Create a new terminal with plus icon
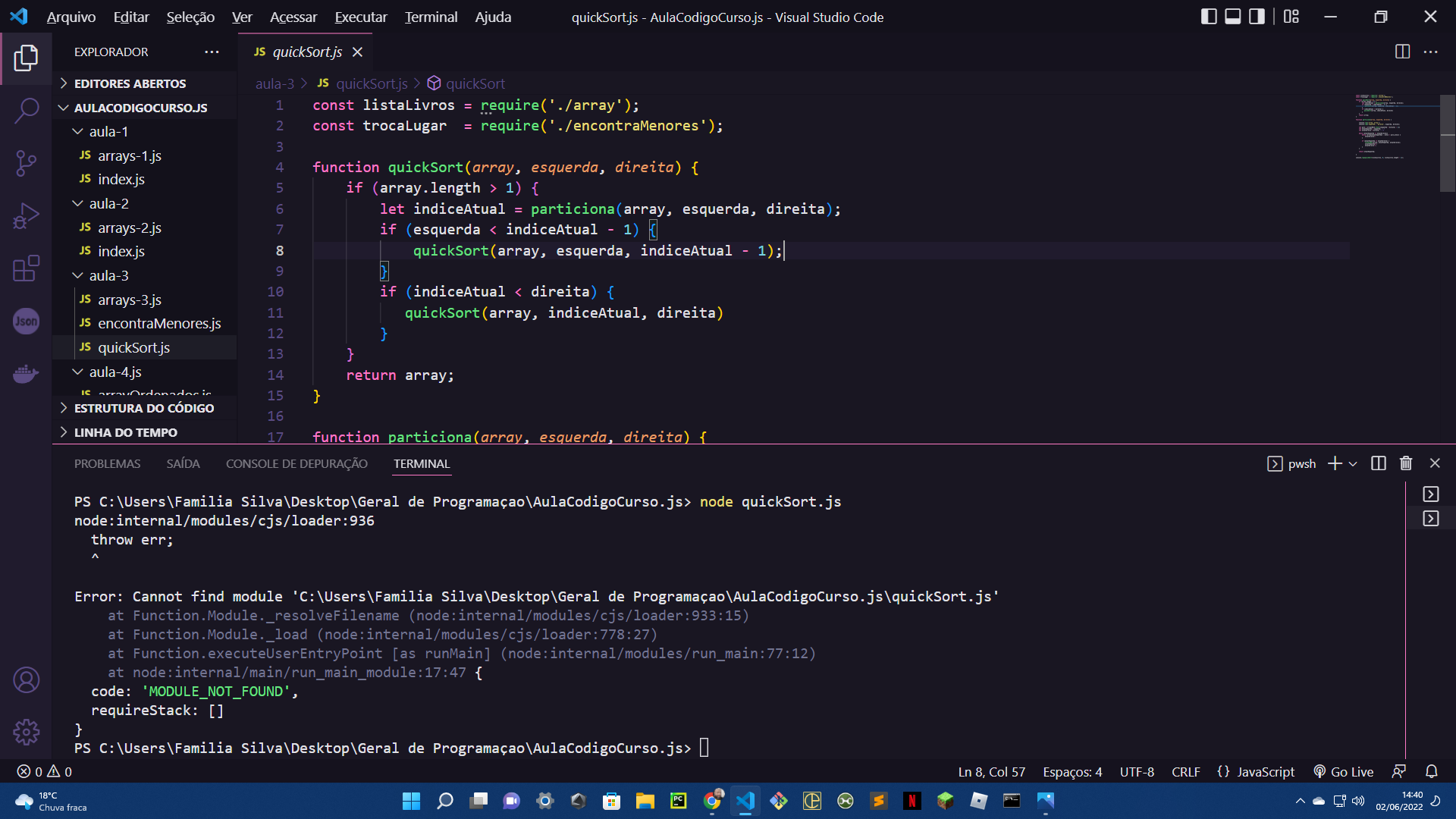Viewport: 1456px width, 819px height. tap(1335, 463)
